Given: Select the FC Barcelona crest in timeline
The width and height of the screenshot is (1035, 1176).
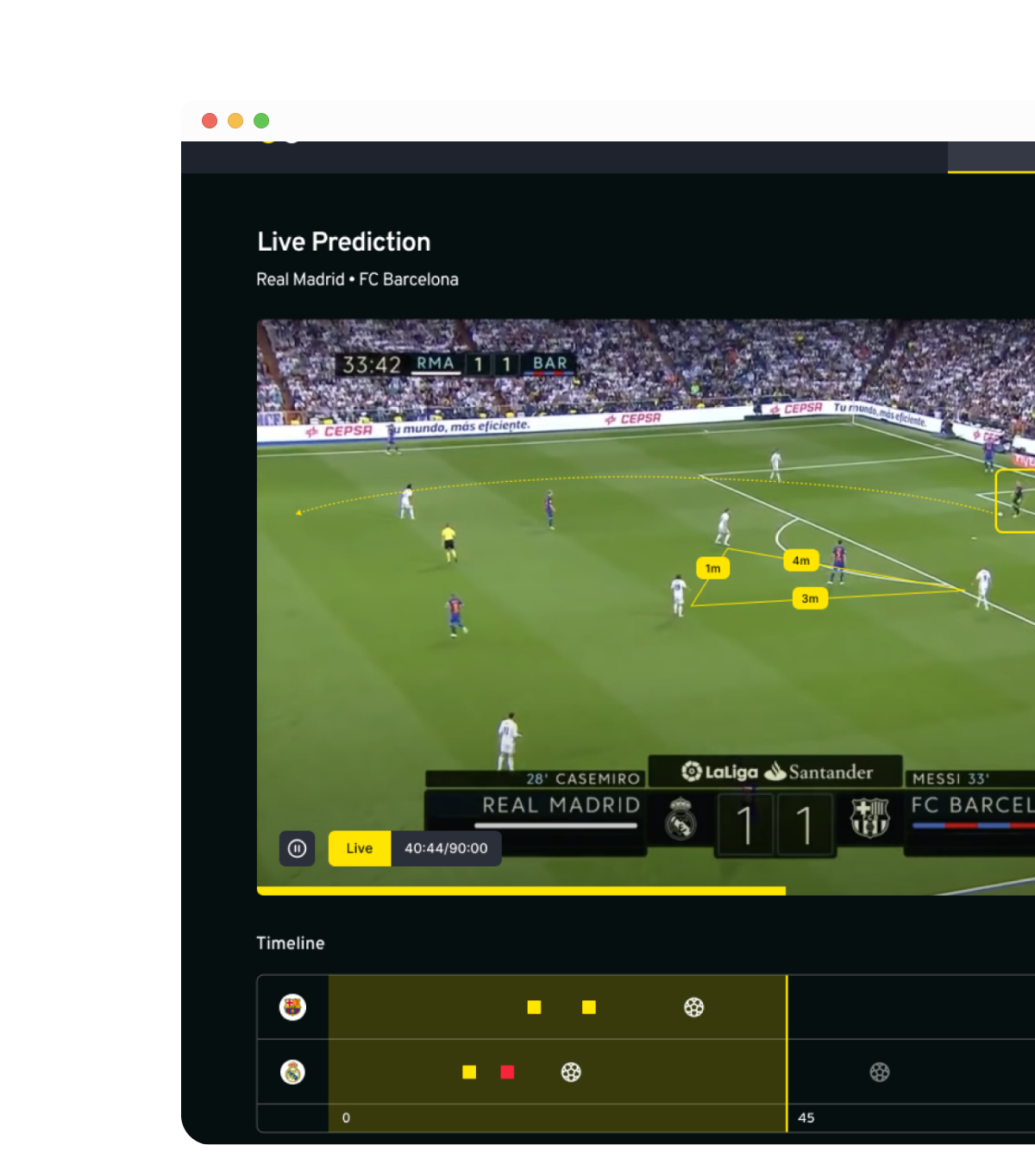Looking at the screenshot, I should point(293,1007).
